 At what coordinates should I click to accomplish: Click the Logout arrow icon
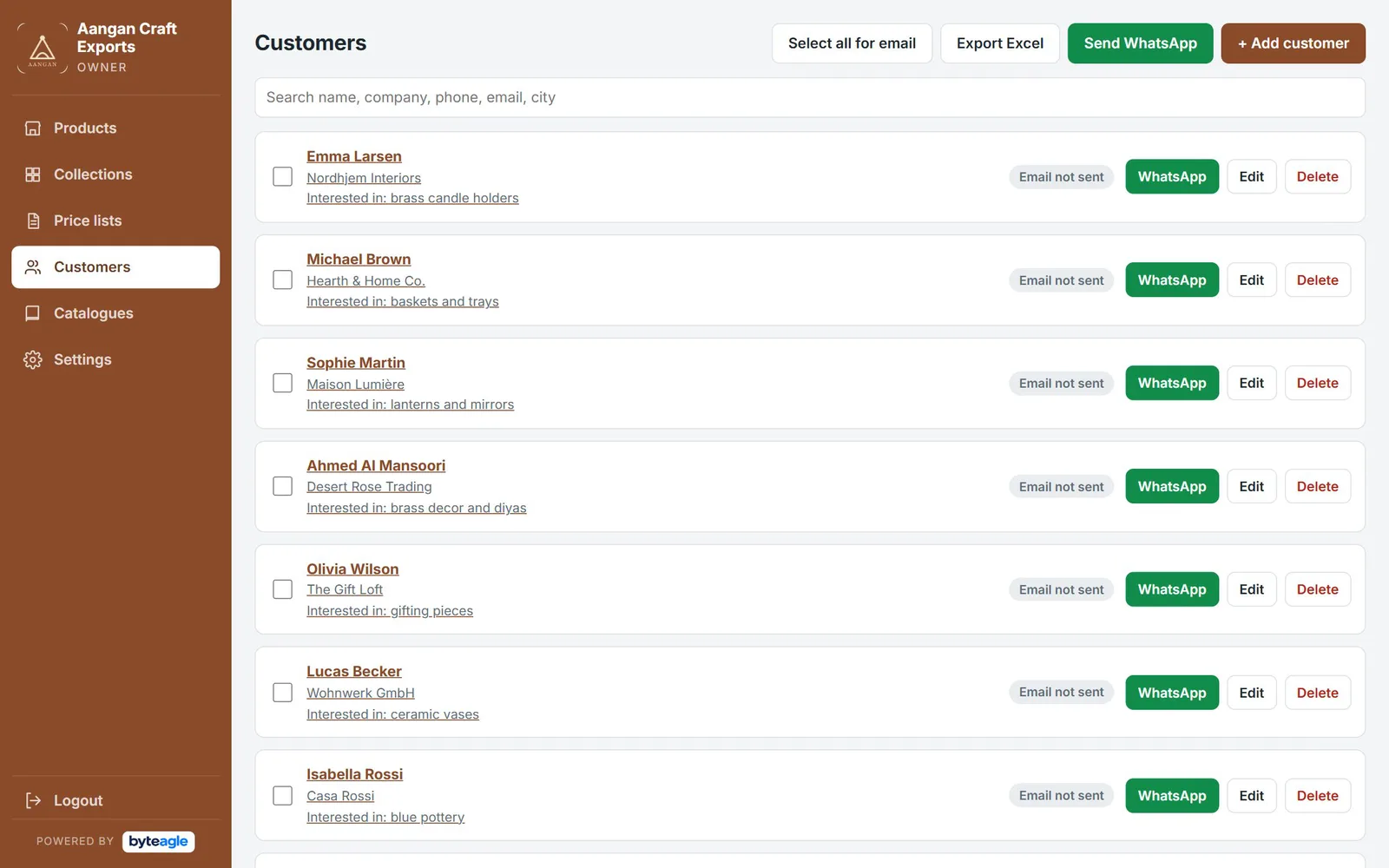pyautogui.click(x=33, y=800)
